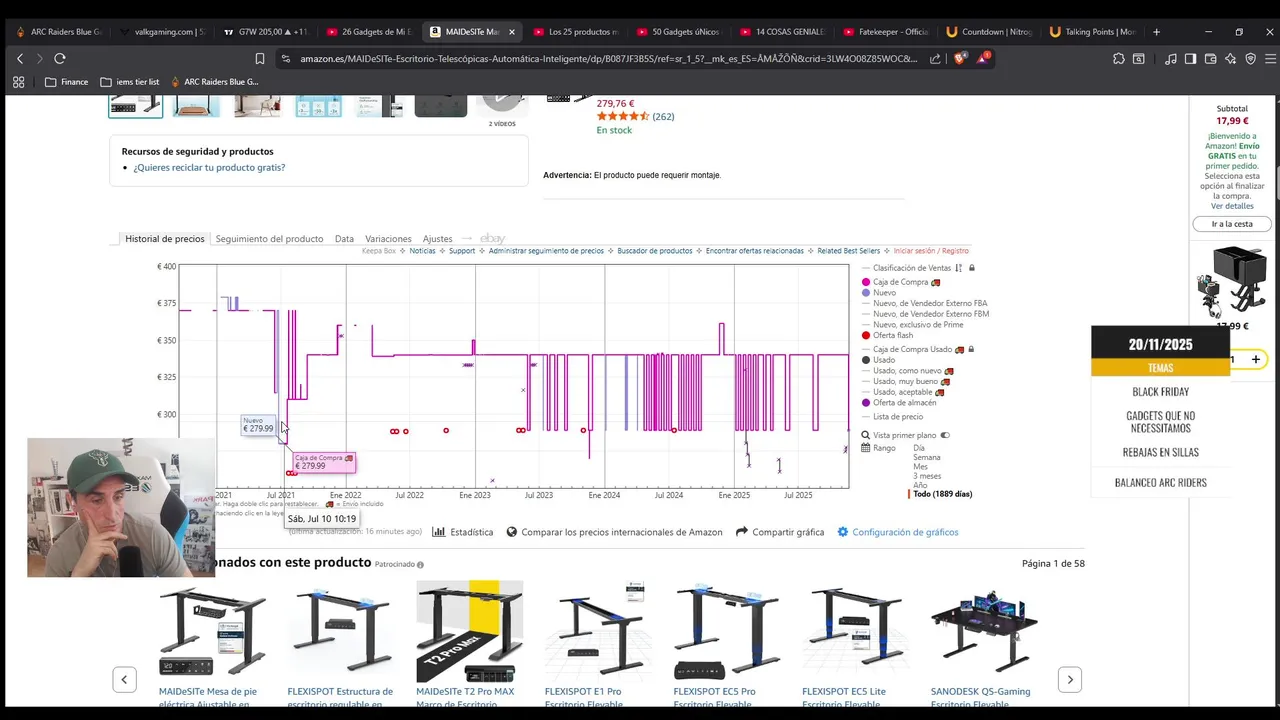Image resolution: width=1280 pixels, height=720 pixels.
Task: Open the music note playlist icon
Action: (1171, 59)
